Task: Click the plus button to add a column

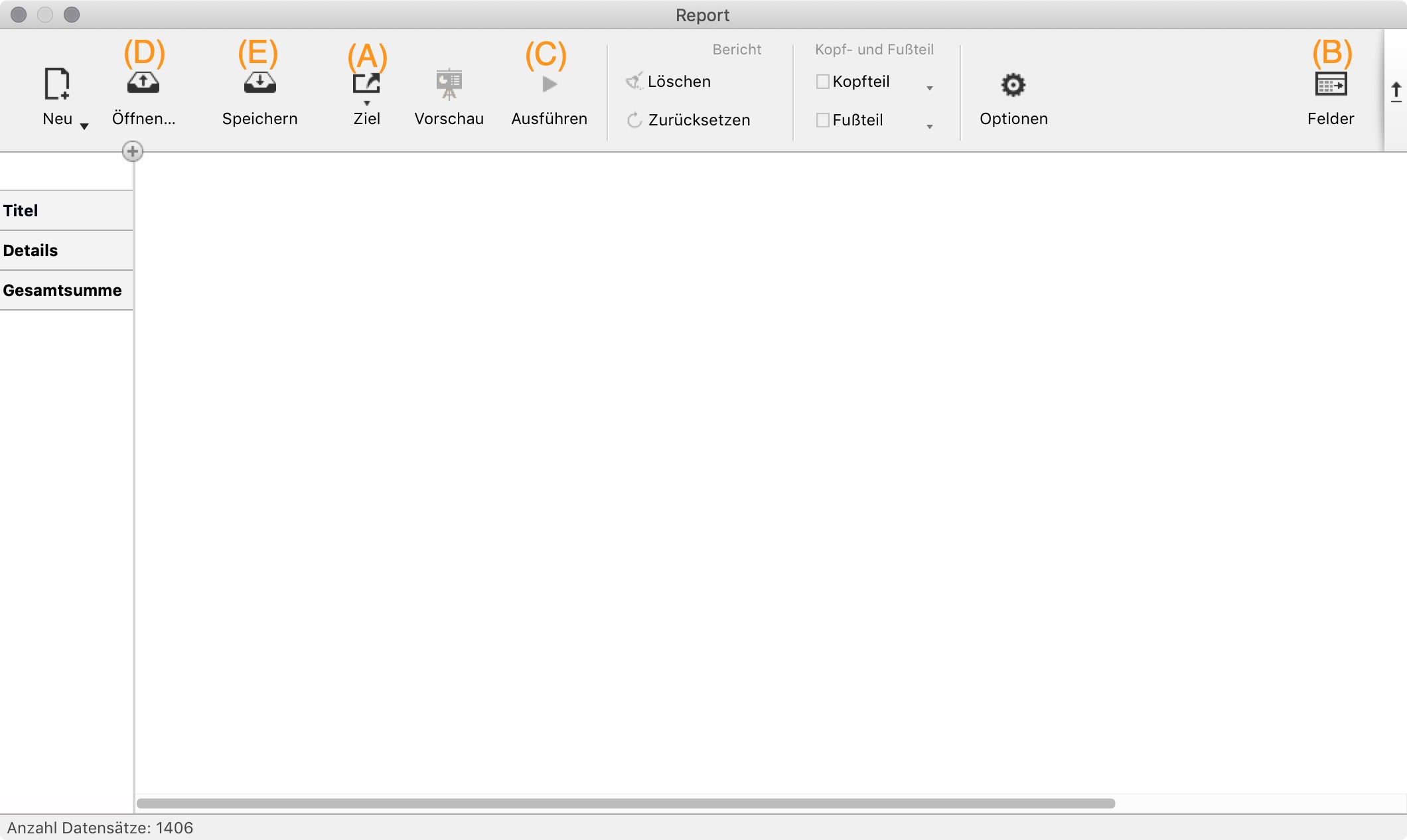Action: pos(133,151)
